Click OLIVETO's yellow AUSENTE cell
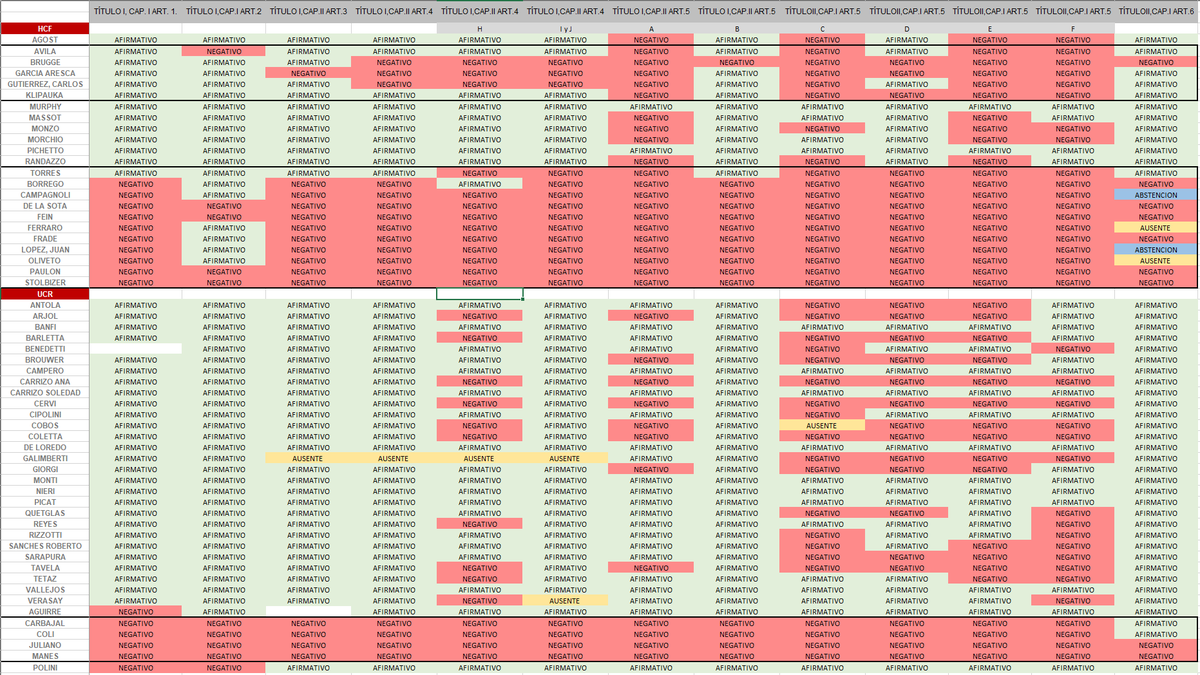 tap(1156, 261)
